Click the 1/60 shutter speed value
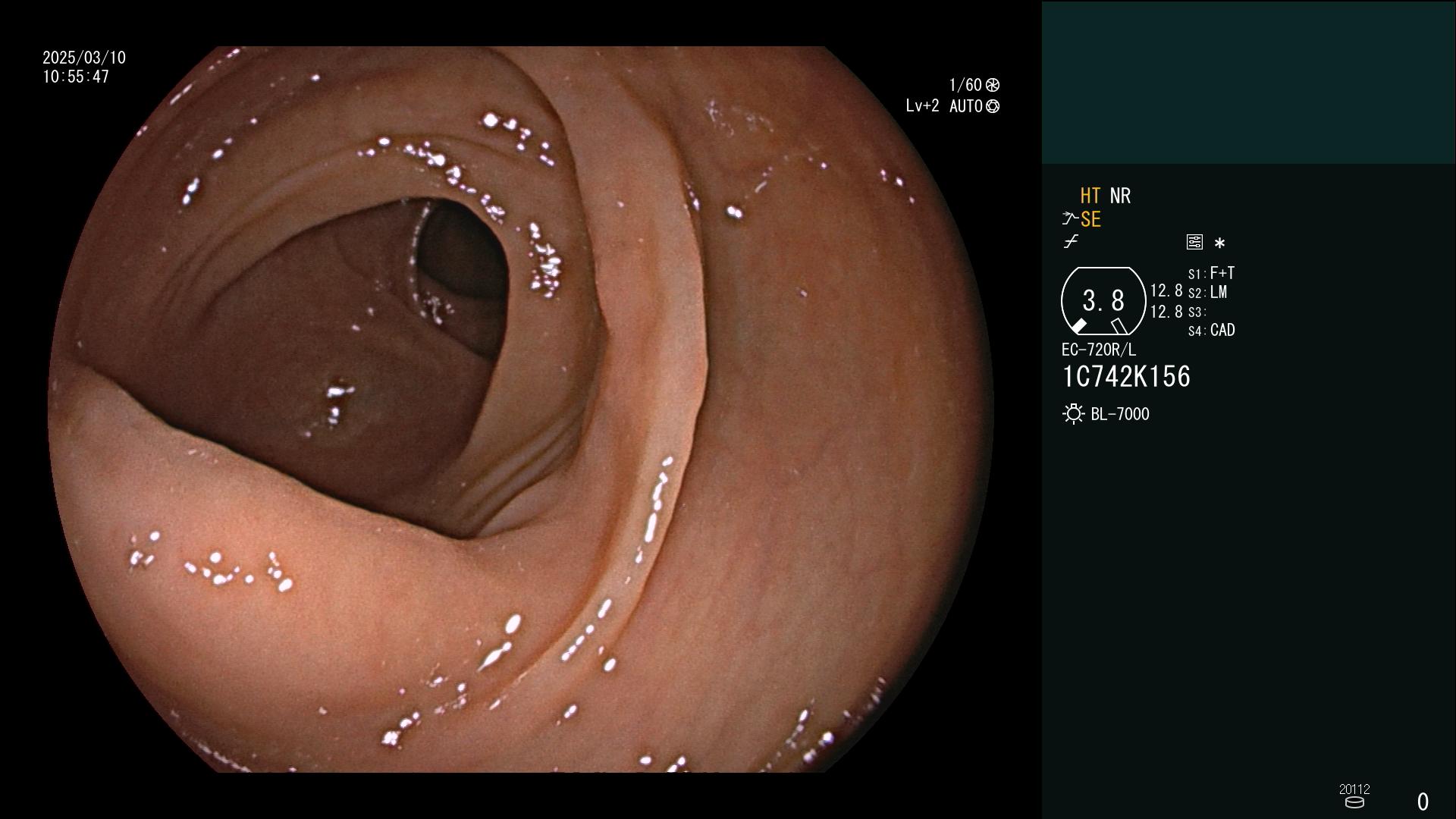1456x819 pixels. (965, 85)
